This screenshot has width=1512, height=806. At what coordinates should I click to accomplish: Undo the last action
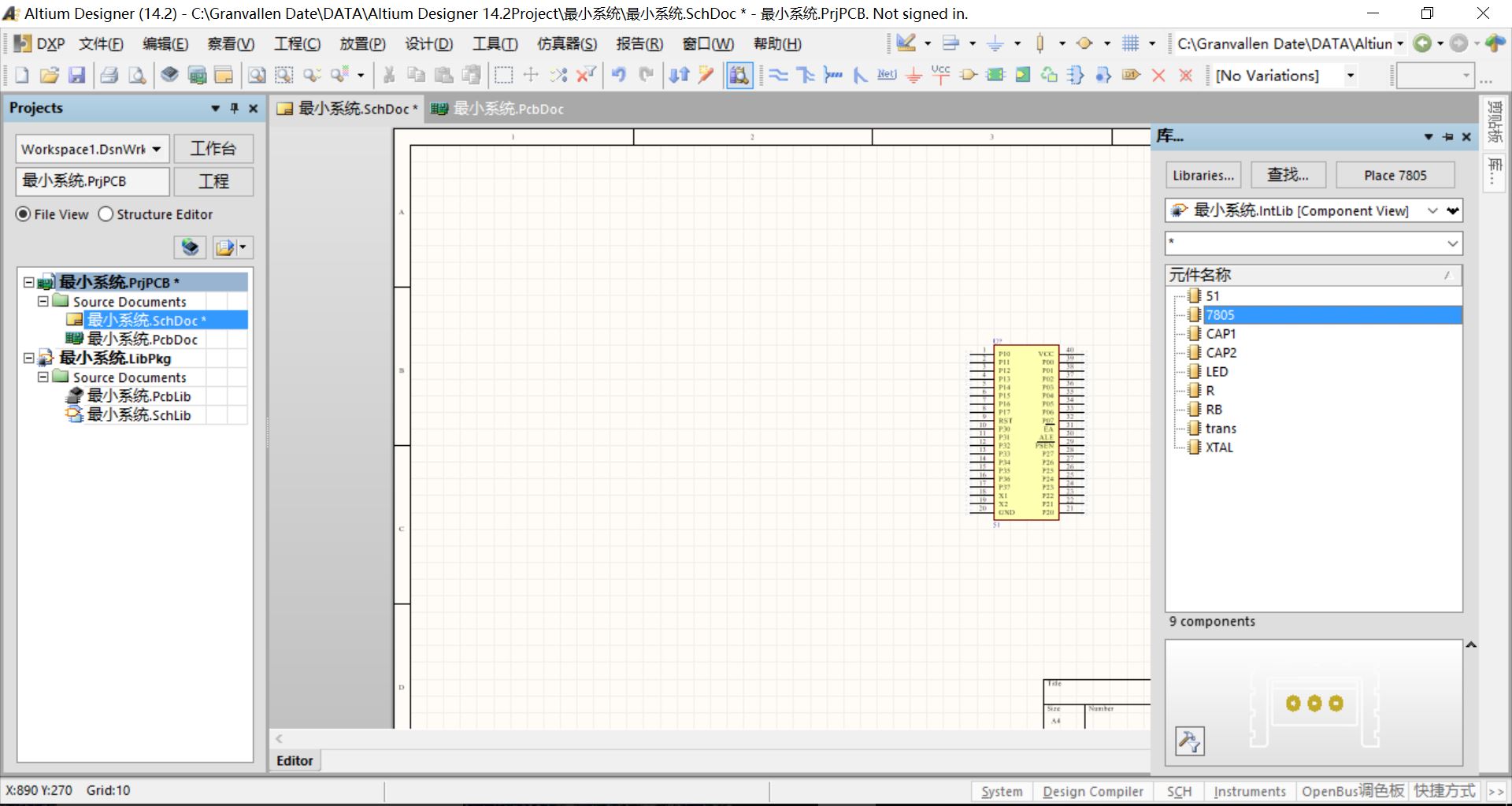pos(619,76)
